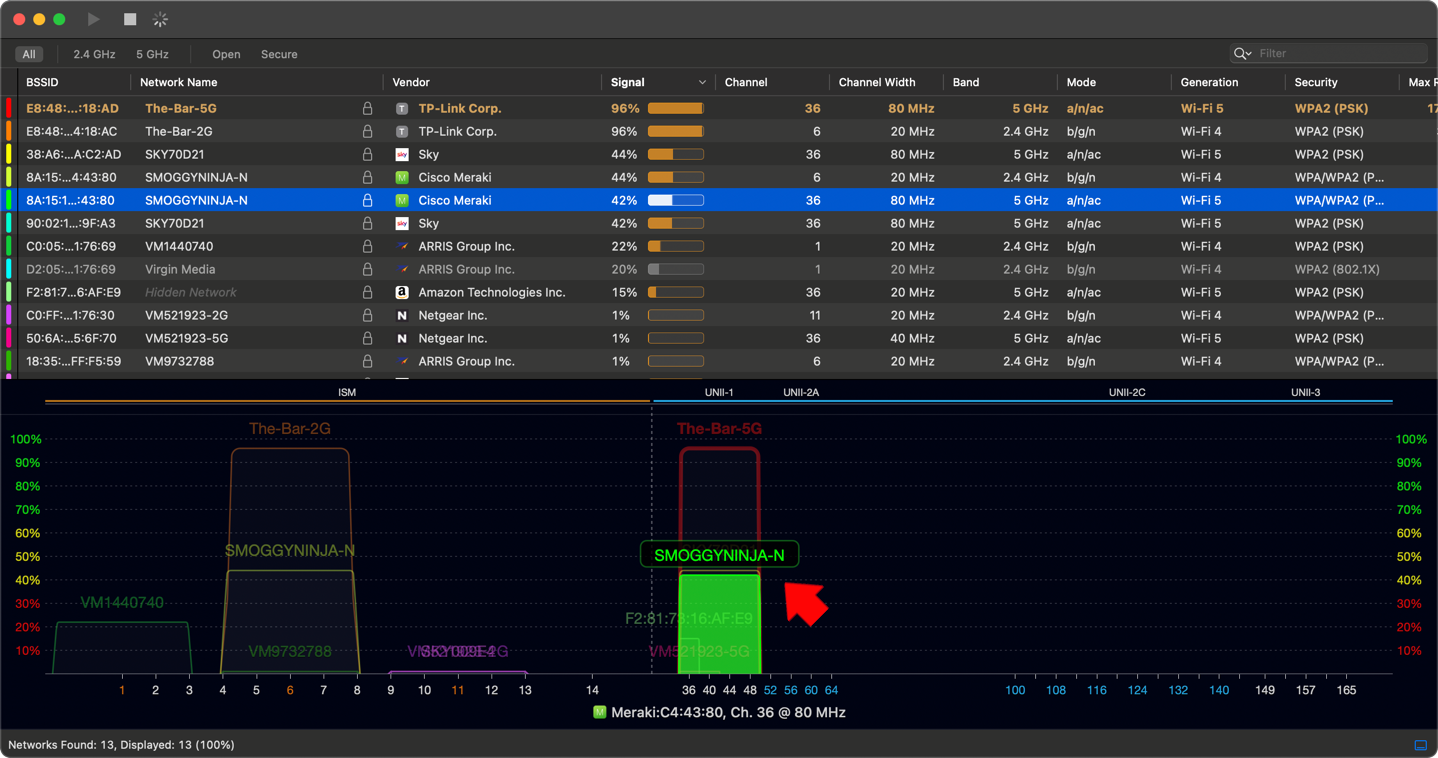Click the Amazon Technologies vendor icon

[x=402, y=292]
